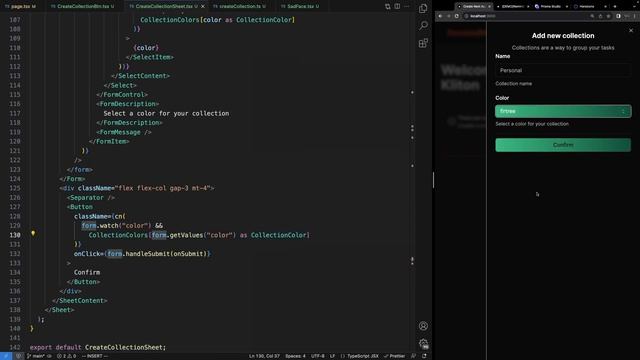The height and width of the screenshot is (360, 640).
Task: Switch to the createCollection.ts tab
Action: pos(240,6)
